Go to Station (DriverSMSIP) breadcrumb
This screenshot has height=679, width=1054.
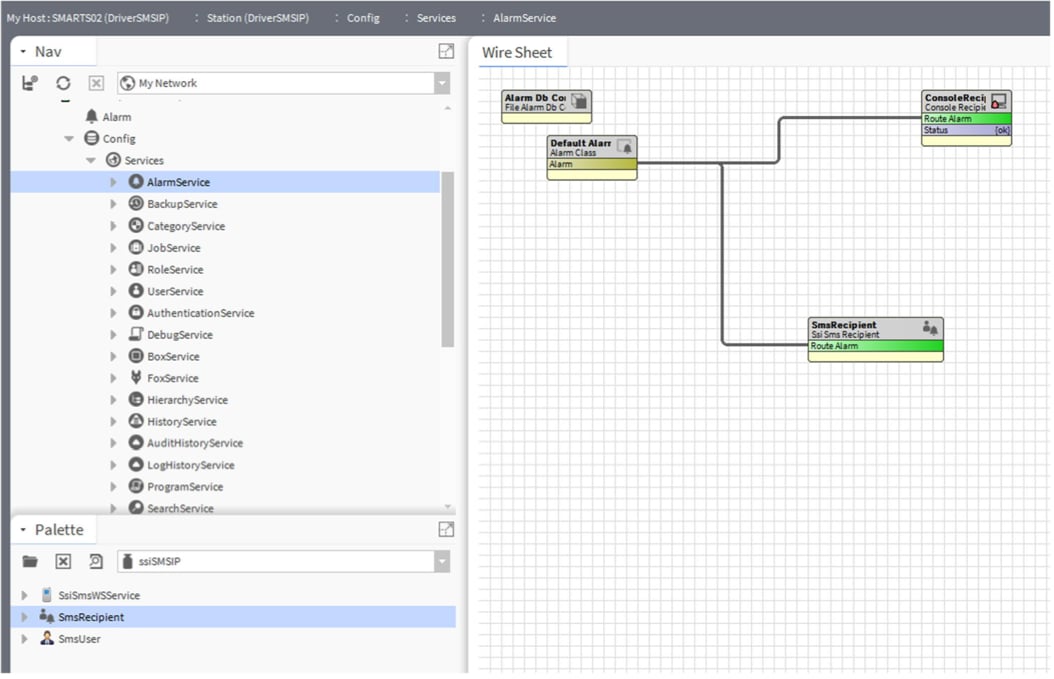(x=257, y=18)
